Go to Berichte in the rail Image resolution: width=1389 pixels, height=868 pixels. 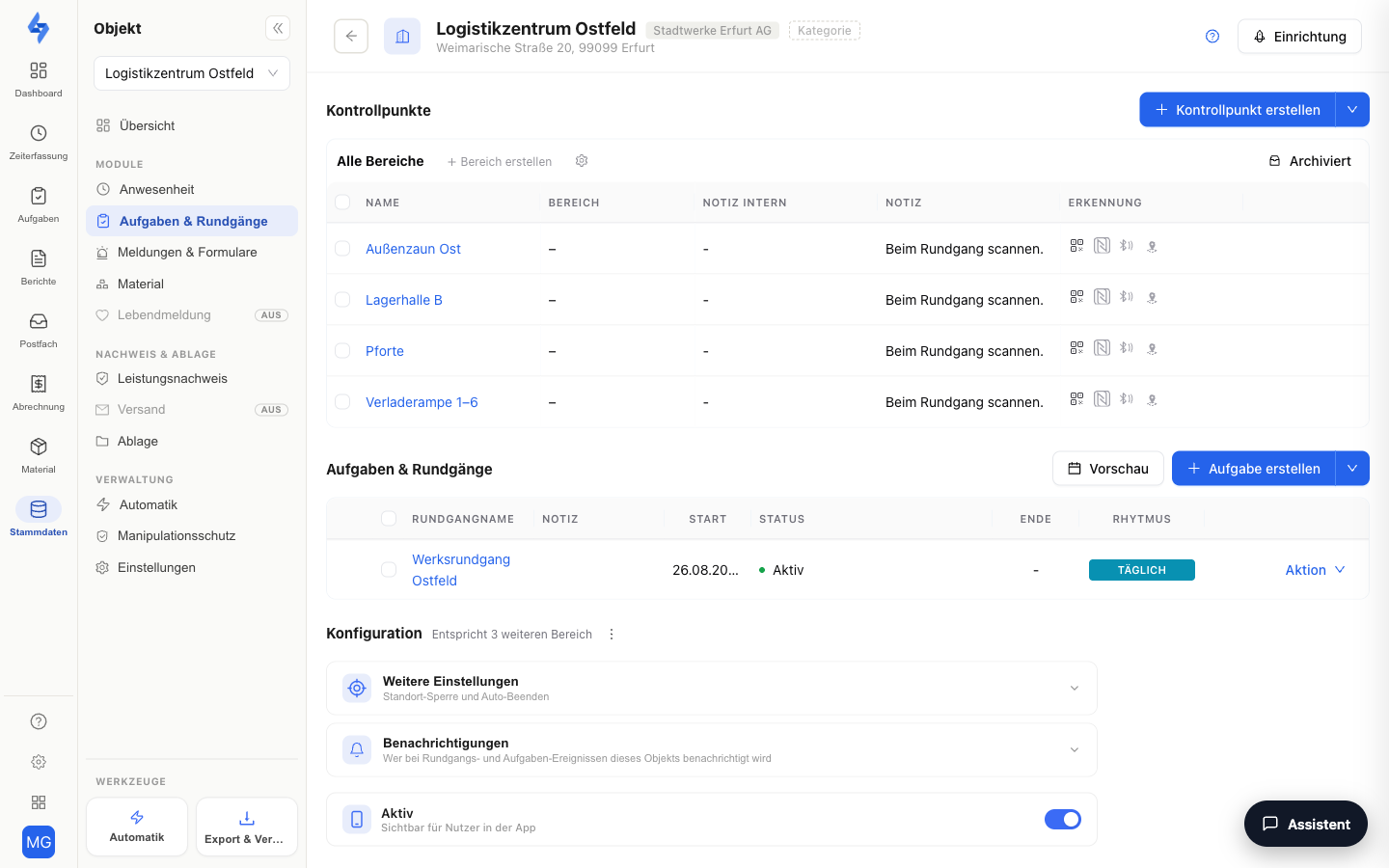(39, 267)
